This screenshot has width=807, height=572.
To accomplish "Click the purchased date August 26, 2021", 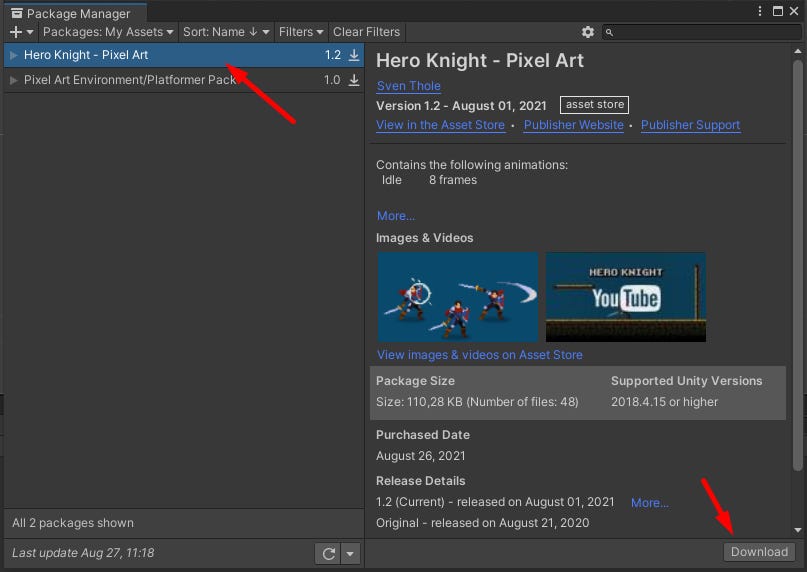I will 420,456.
